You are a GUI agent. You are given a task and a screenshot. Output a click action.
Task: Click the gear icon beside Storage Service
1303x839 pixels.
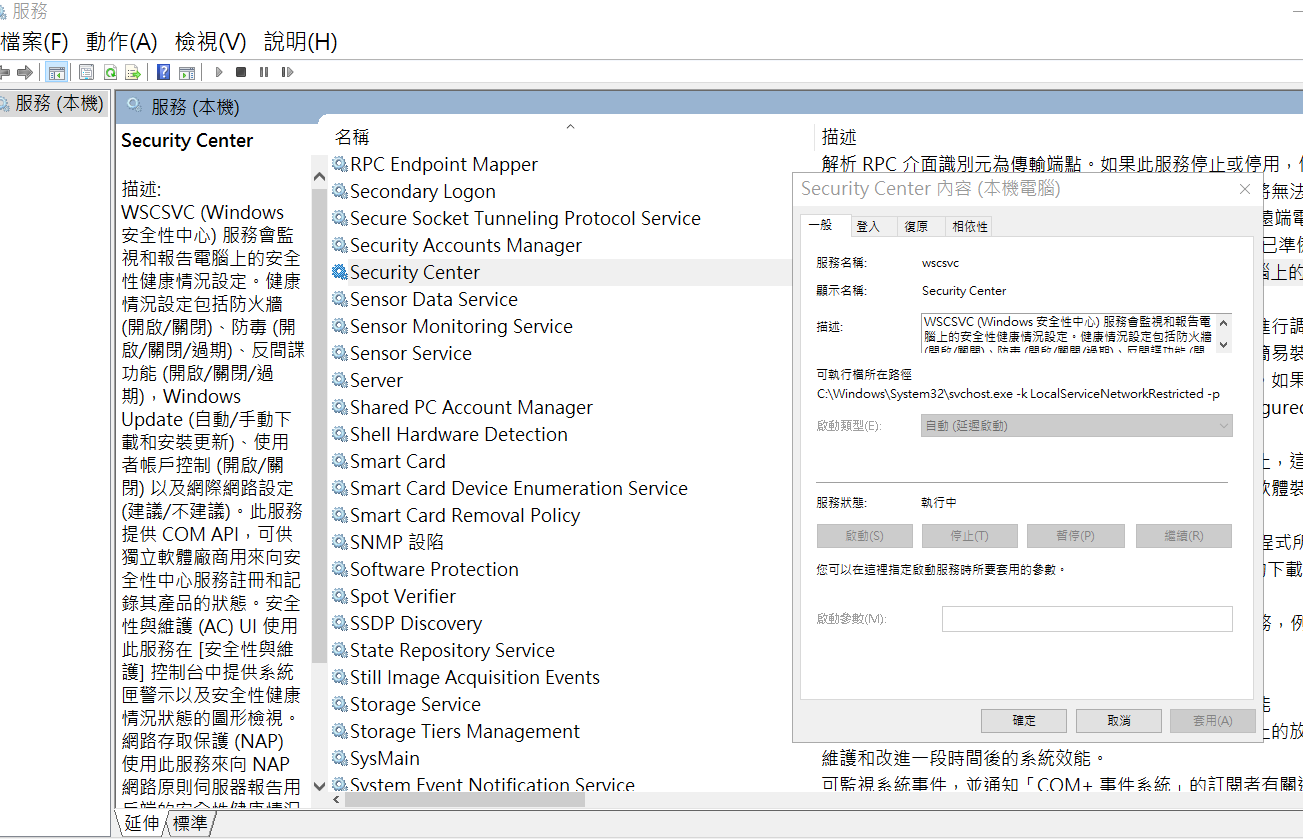click(340, 704)
